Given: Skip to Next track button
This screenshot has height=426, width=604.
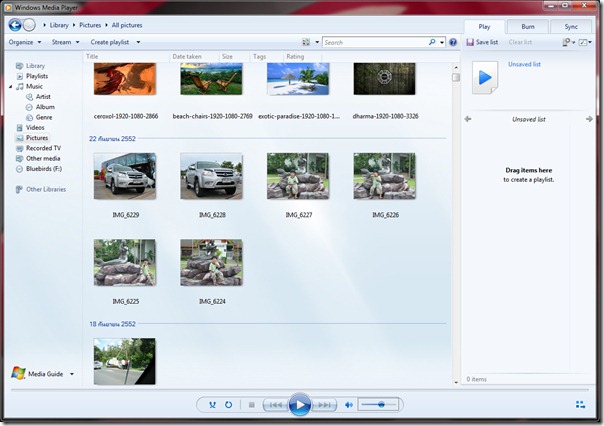Looking at the screenshot, I should [324, 405].
